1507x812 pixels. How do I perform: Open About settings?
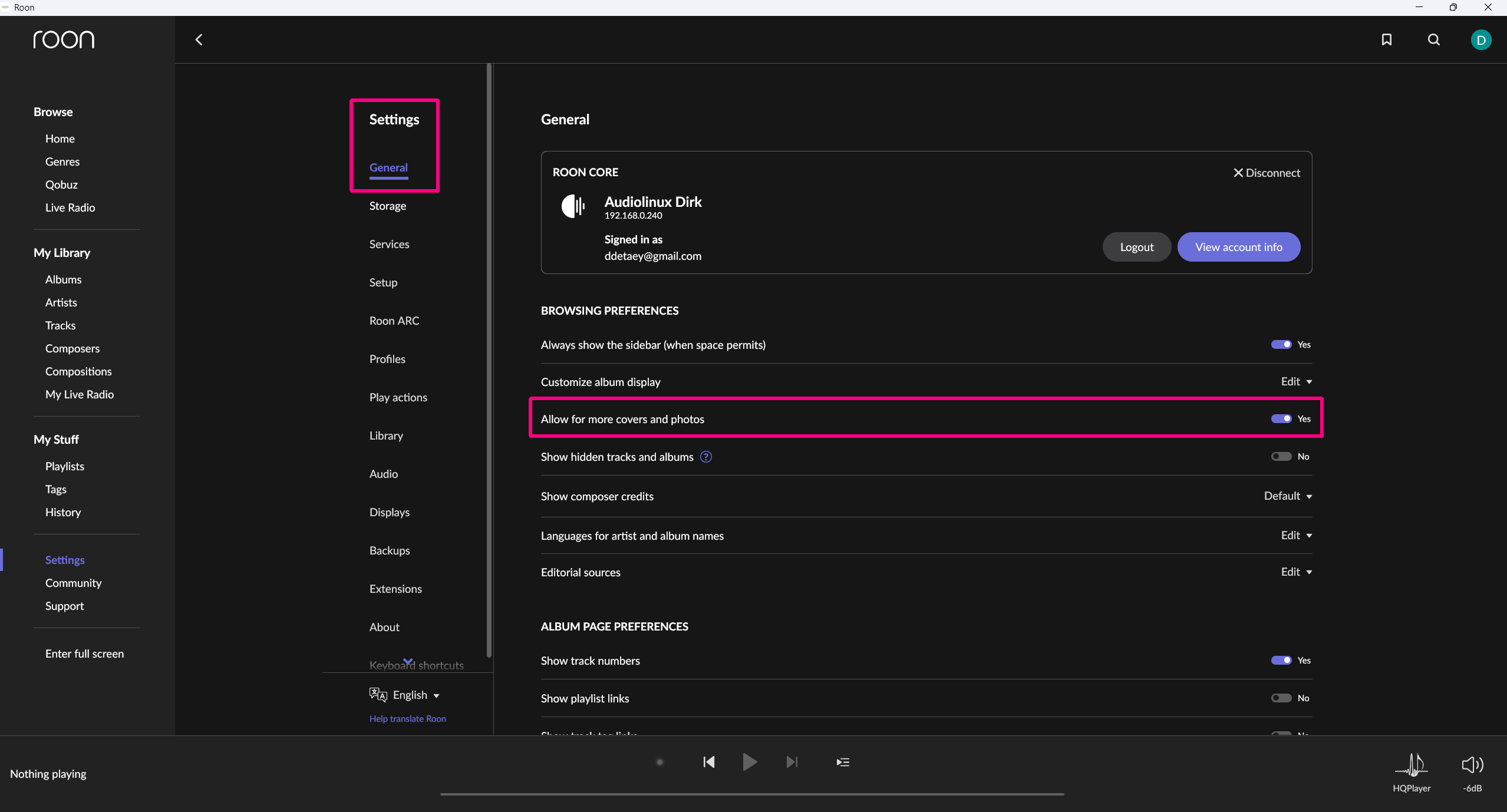[x=384, y=628]
